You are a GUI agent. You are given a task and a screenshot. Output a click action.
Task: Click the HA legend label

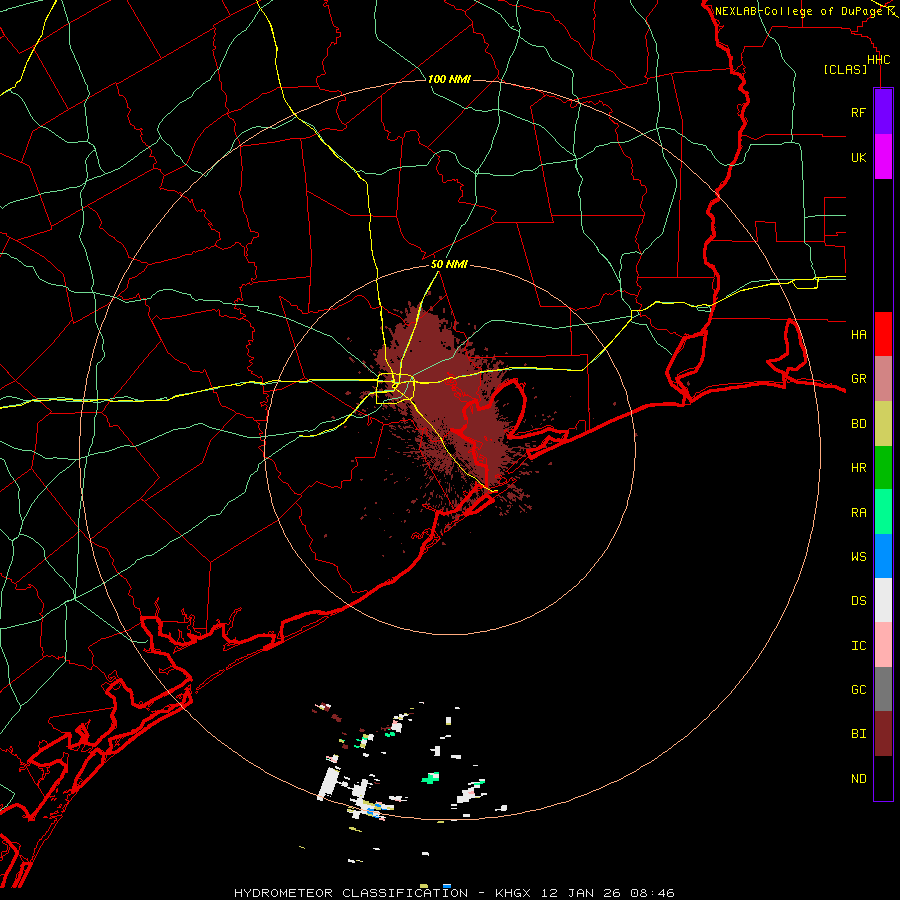coord(858,335)
